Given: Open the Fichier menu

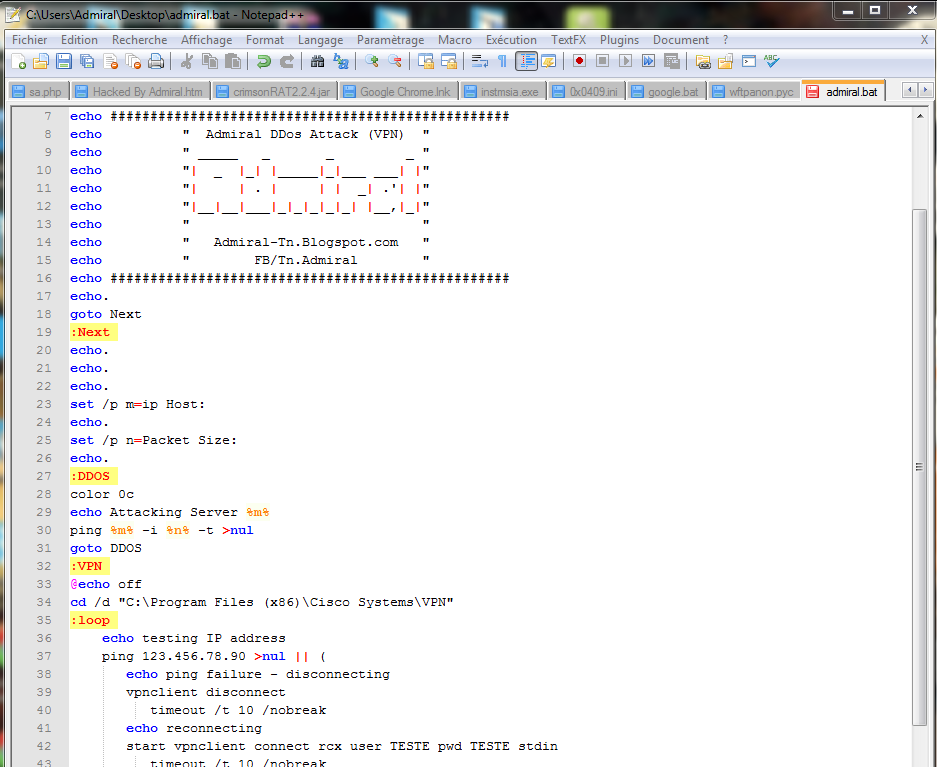Looking at the screenshot, I should (x=29, y=40).
